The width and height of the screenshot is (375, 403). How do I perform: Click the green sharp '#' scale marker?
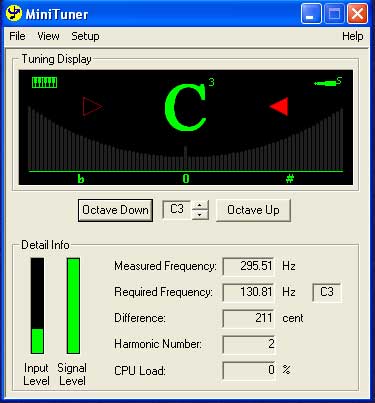point(290,179)
